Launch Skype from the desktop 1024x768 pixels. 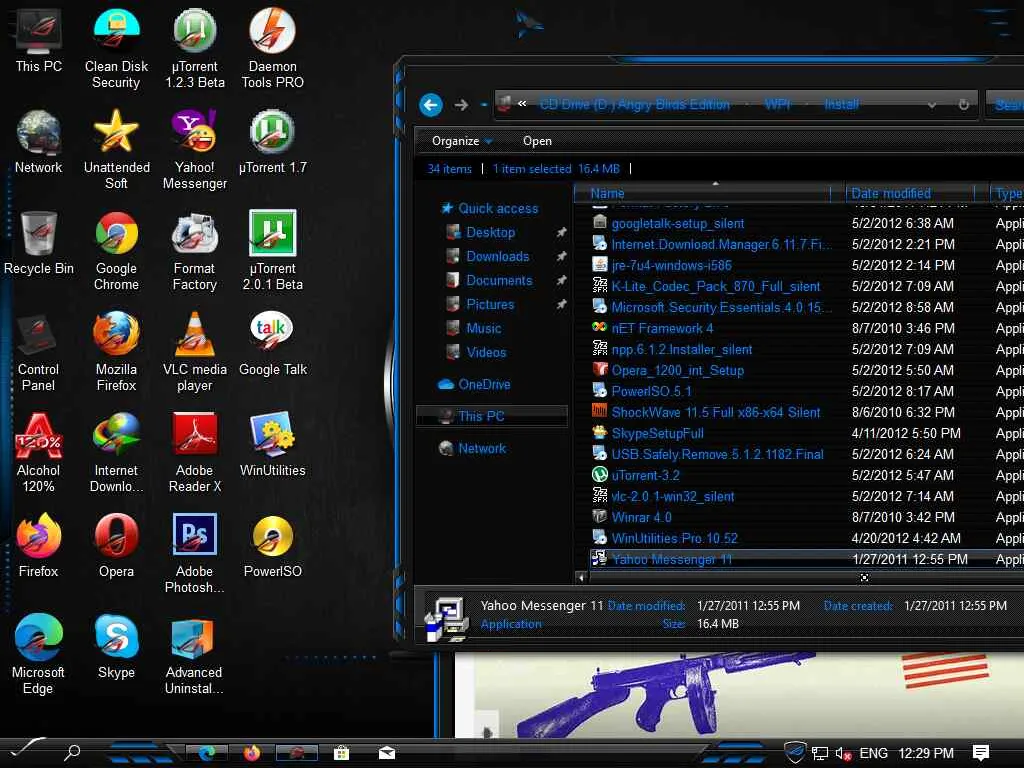click(x=116, y=647)
